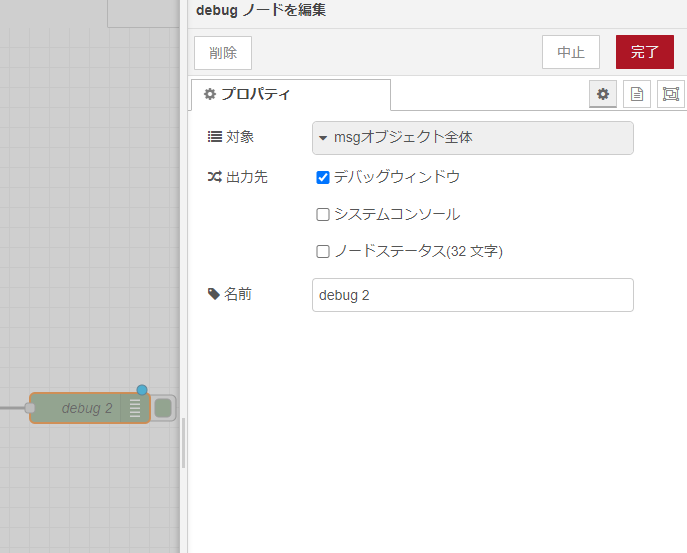Click the debug 2 node input port
Viewport: 687px width, 553px height.
click(30, 408)
